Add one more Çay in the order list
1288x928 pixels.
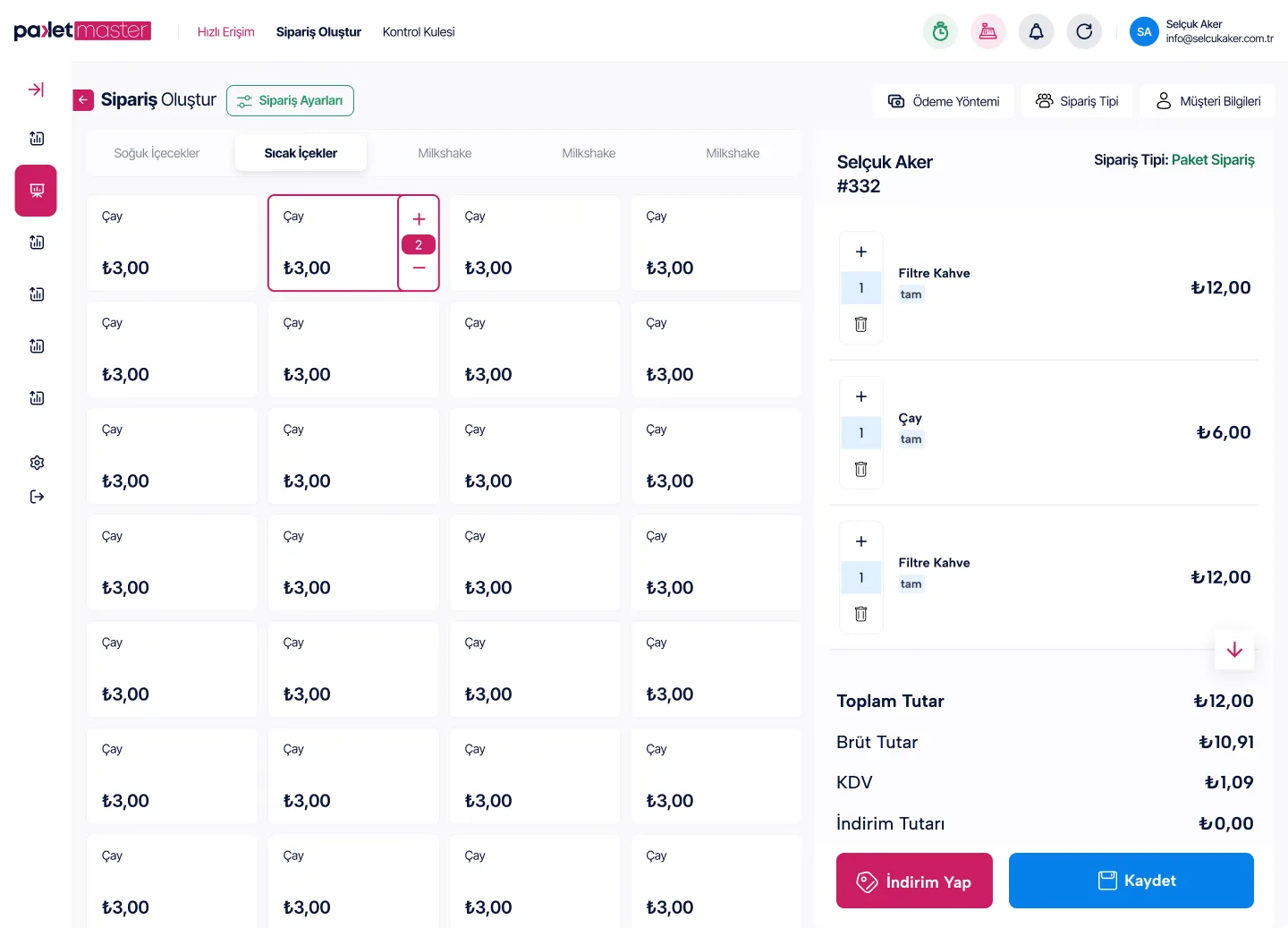[x=861, y=396]
